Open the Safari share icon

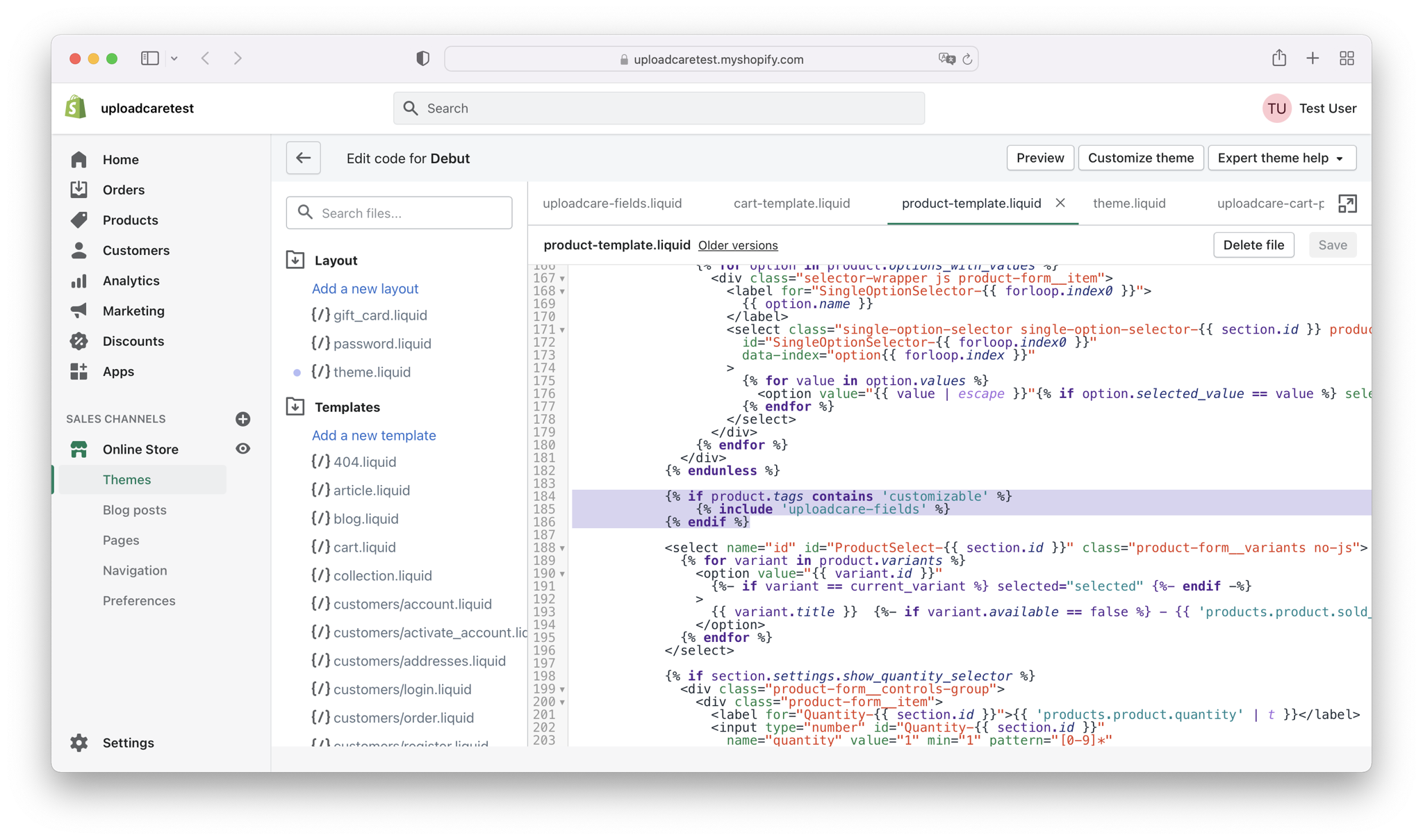pyautogui.click(x=1278, y=58)
